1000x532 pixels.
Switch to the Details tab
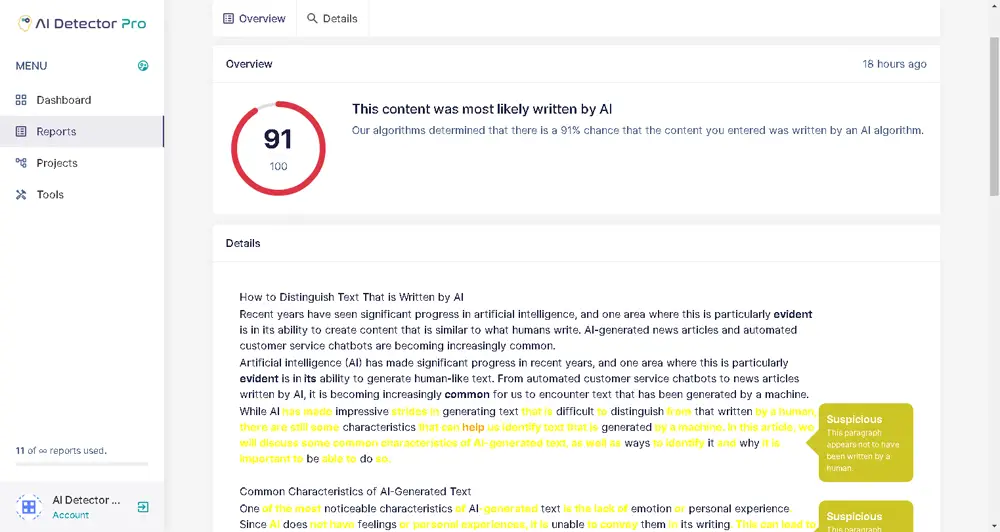pyautogui.click(x=332, y=18)
